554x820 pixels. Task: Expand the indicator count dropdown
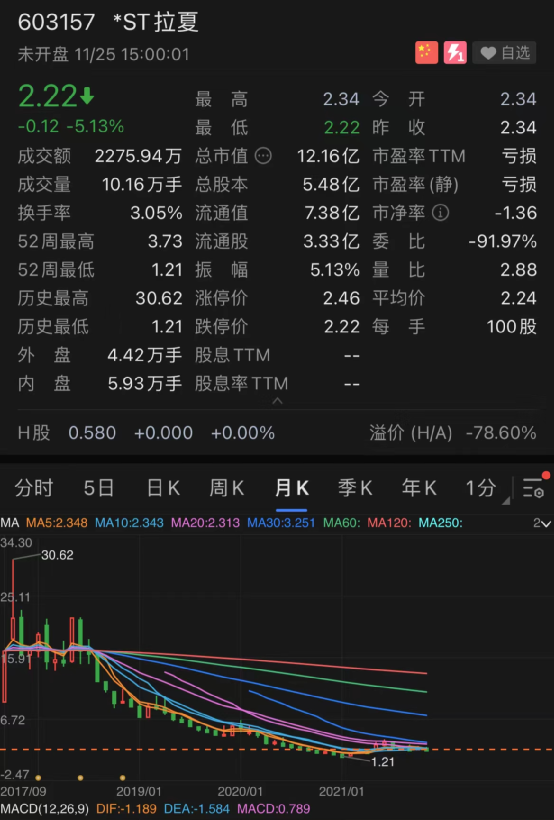click(542, 523)
